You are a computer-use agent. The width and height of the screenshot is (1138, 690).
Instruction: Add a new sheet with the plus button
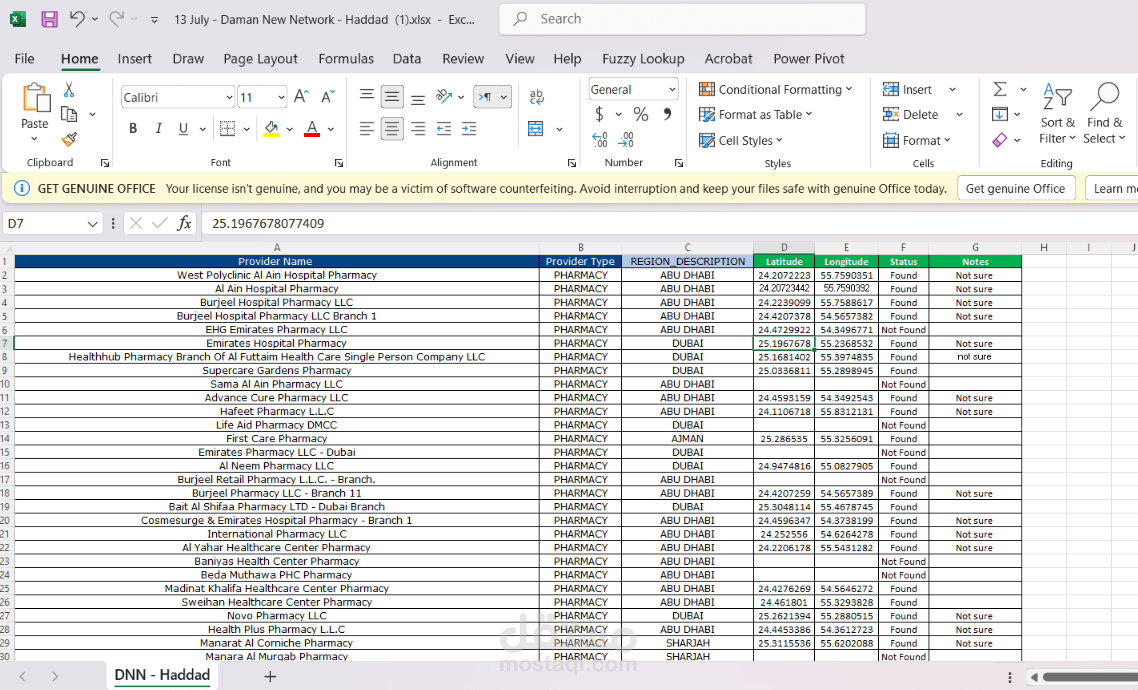[x=270, y=676]
